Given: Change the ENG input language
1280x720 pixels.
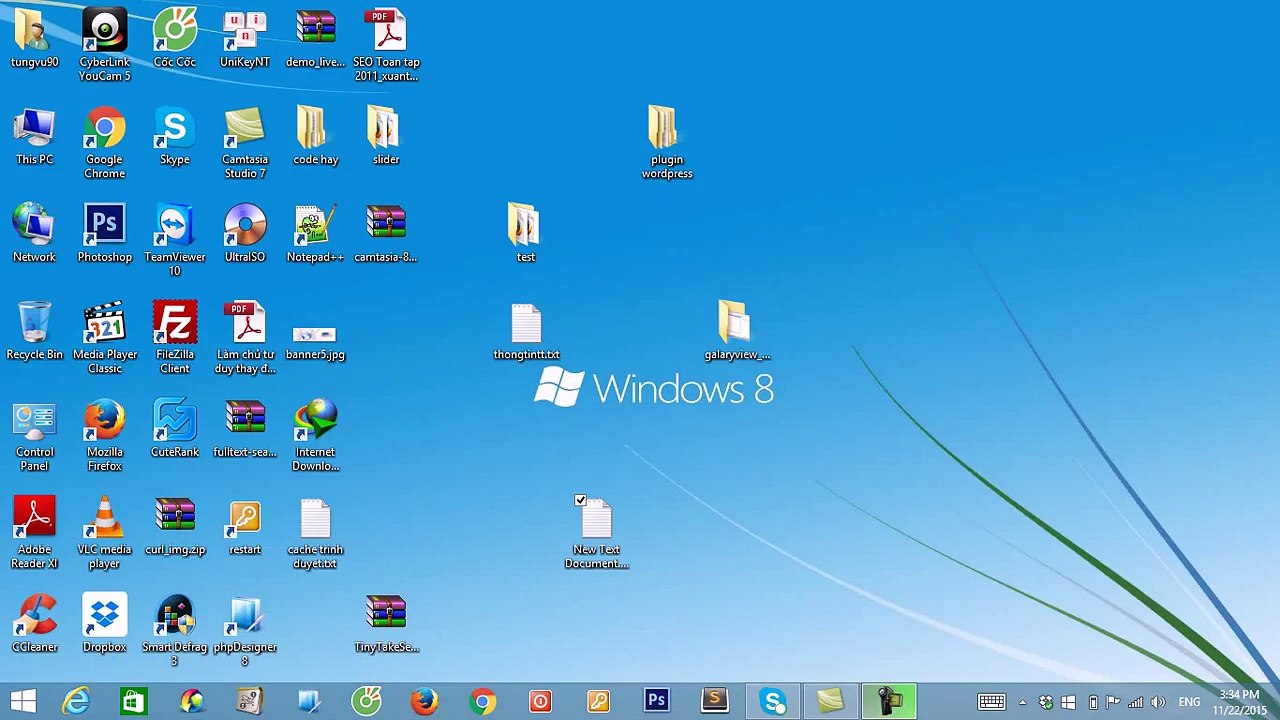Looking at the screenshot, I should coord(1189,702).
